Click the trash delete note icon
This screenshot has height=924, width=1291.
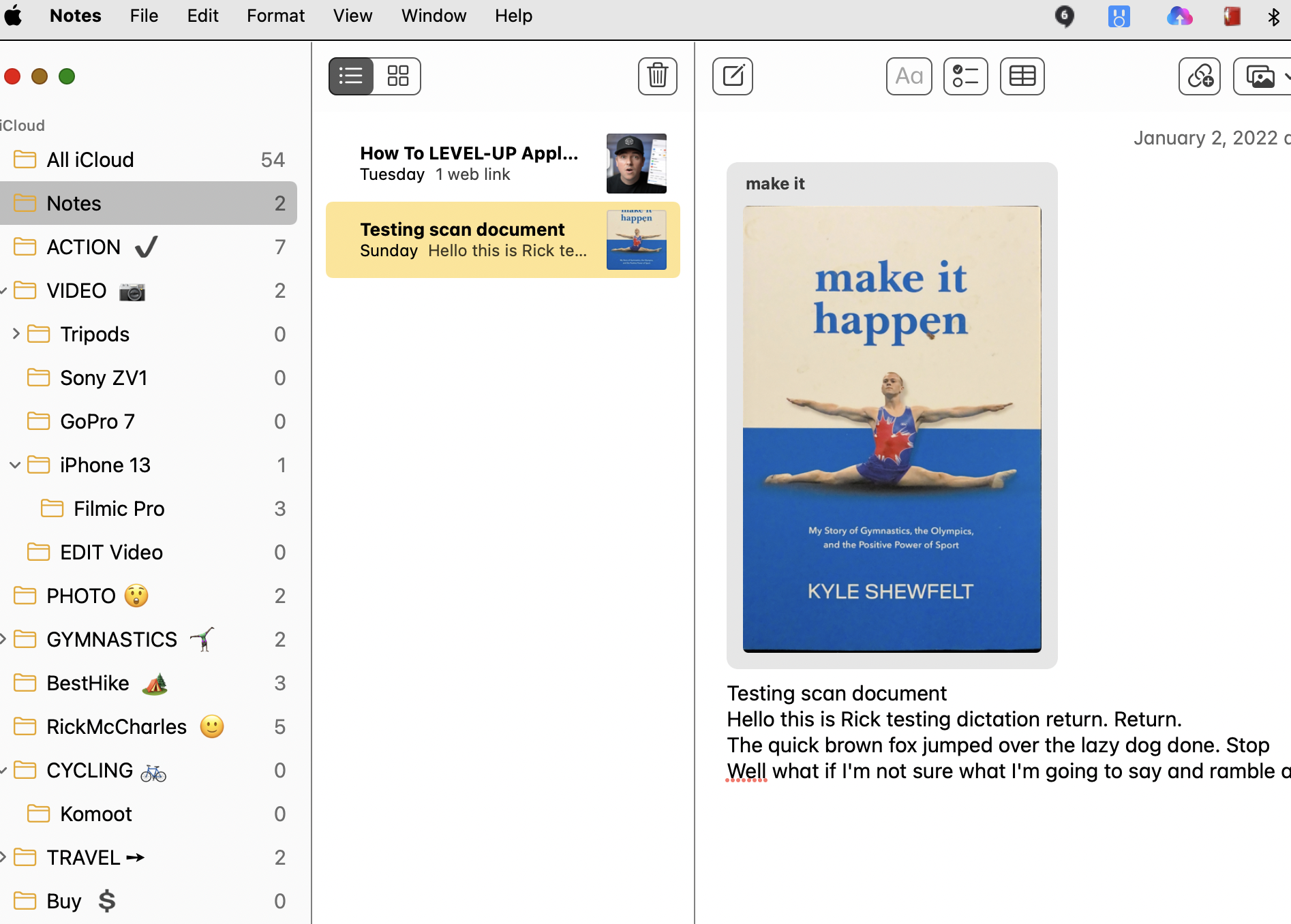657,76
